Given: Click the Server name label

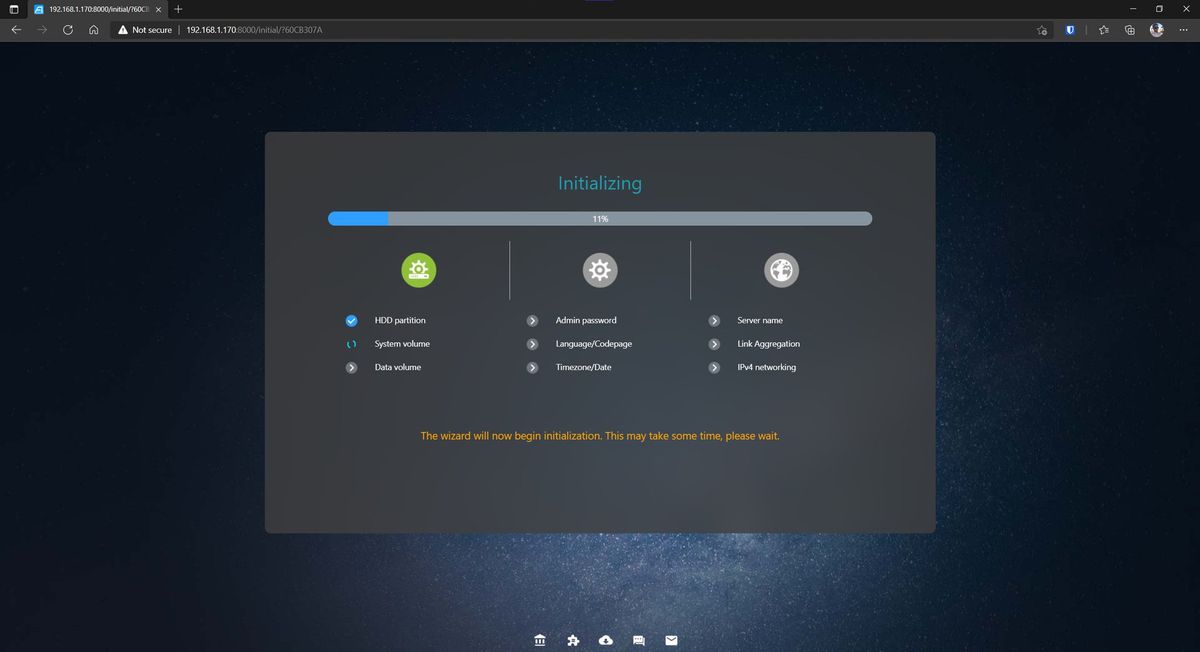Looking at the screenshot, I should 760,320.
